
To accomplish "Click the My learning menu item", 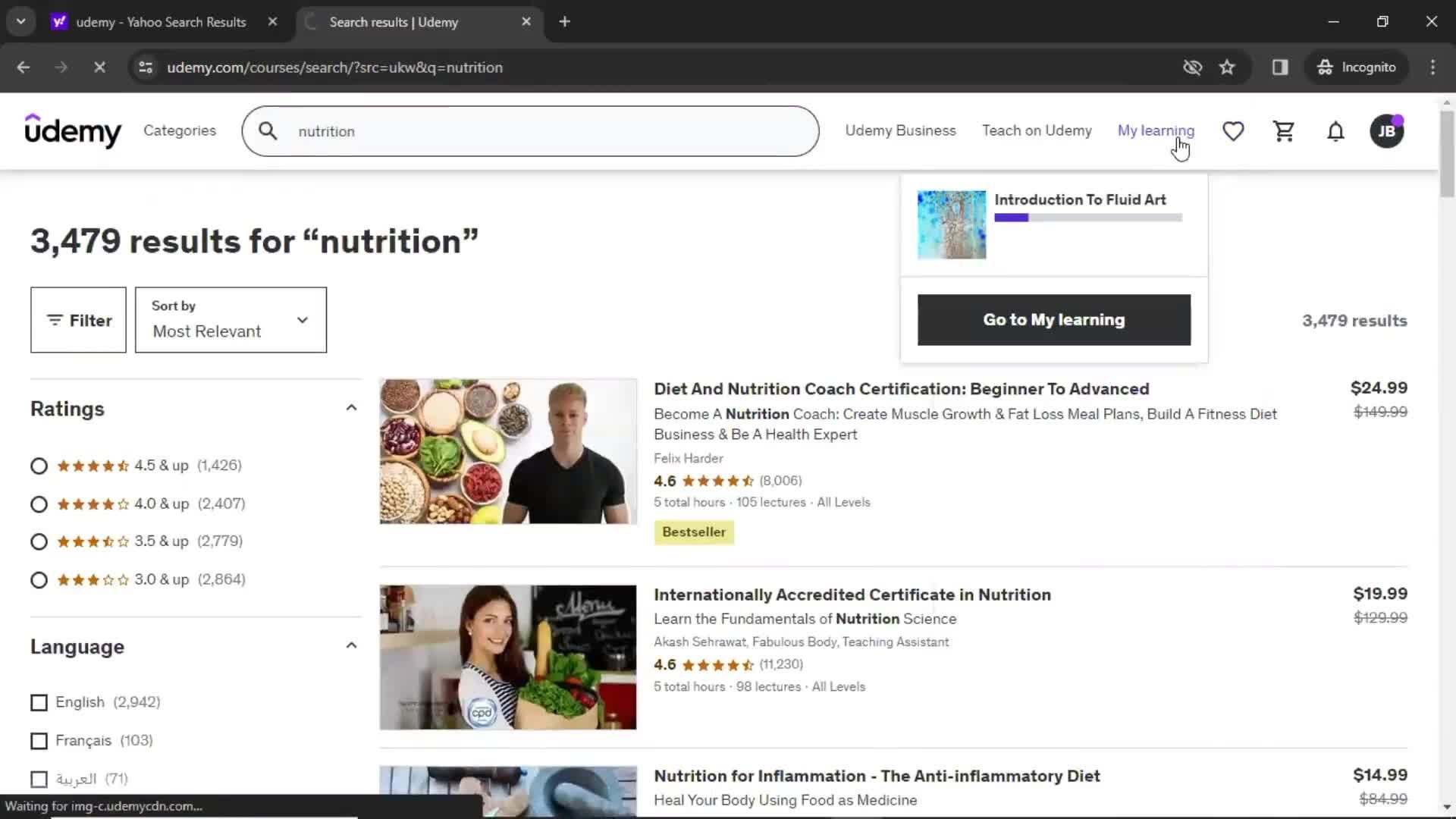I will (1155, 130).
